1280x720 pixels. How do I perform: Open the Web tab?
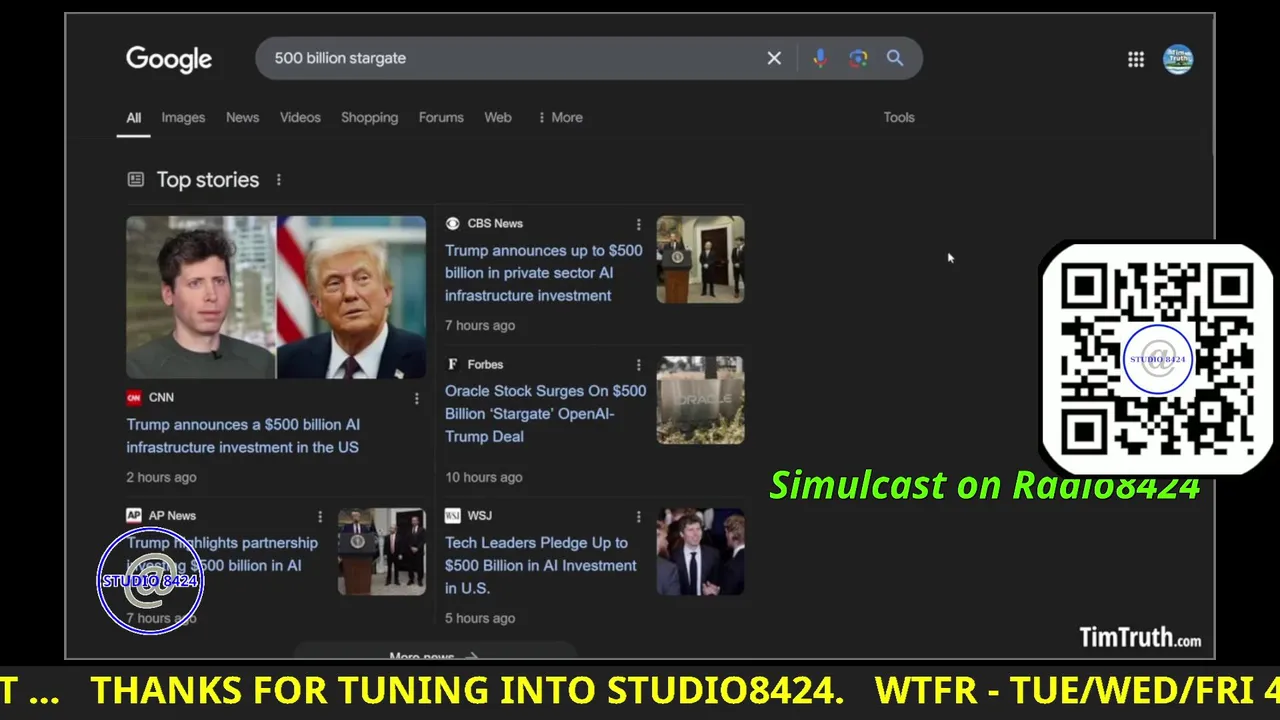(498, 117)
